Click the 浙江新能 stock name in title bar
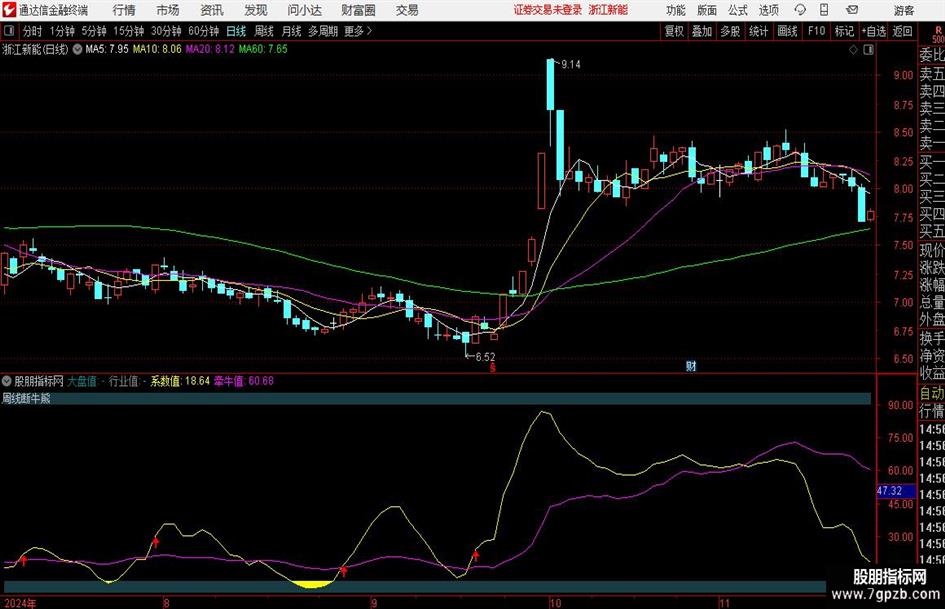Viewport: 945px width, 609px height. point(608,10)
